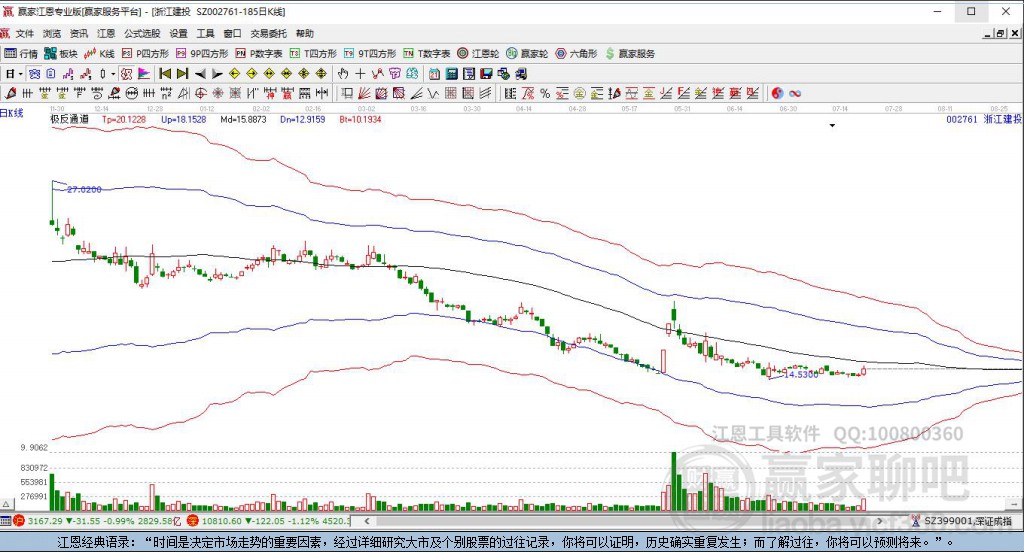Open the 交易委托 menu
The height and width of the screenshot is (552, 1024).
[x=268, y=33]
